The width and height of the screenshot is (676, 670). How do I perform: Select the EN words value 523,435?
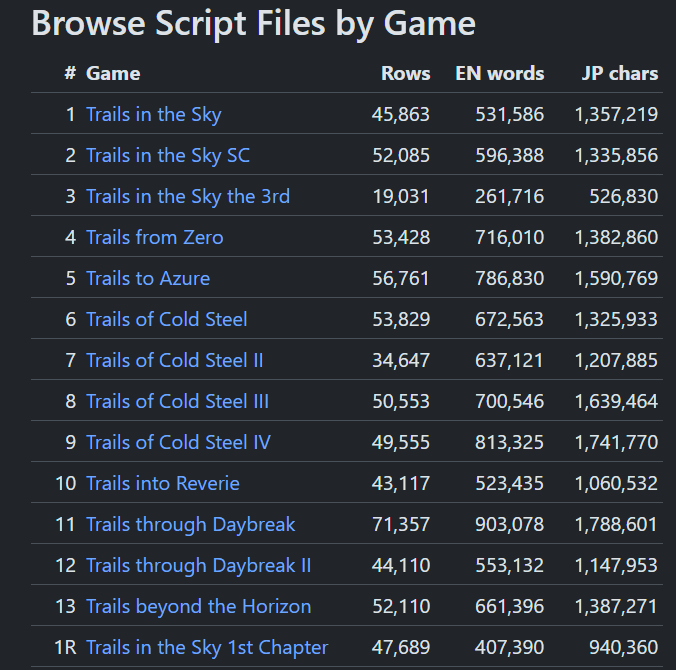[510, 483]
